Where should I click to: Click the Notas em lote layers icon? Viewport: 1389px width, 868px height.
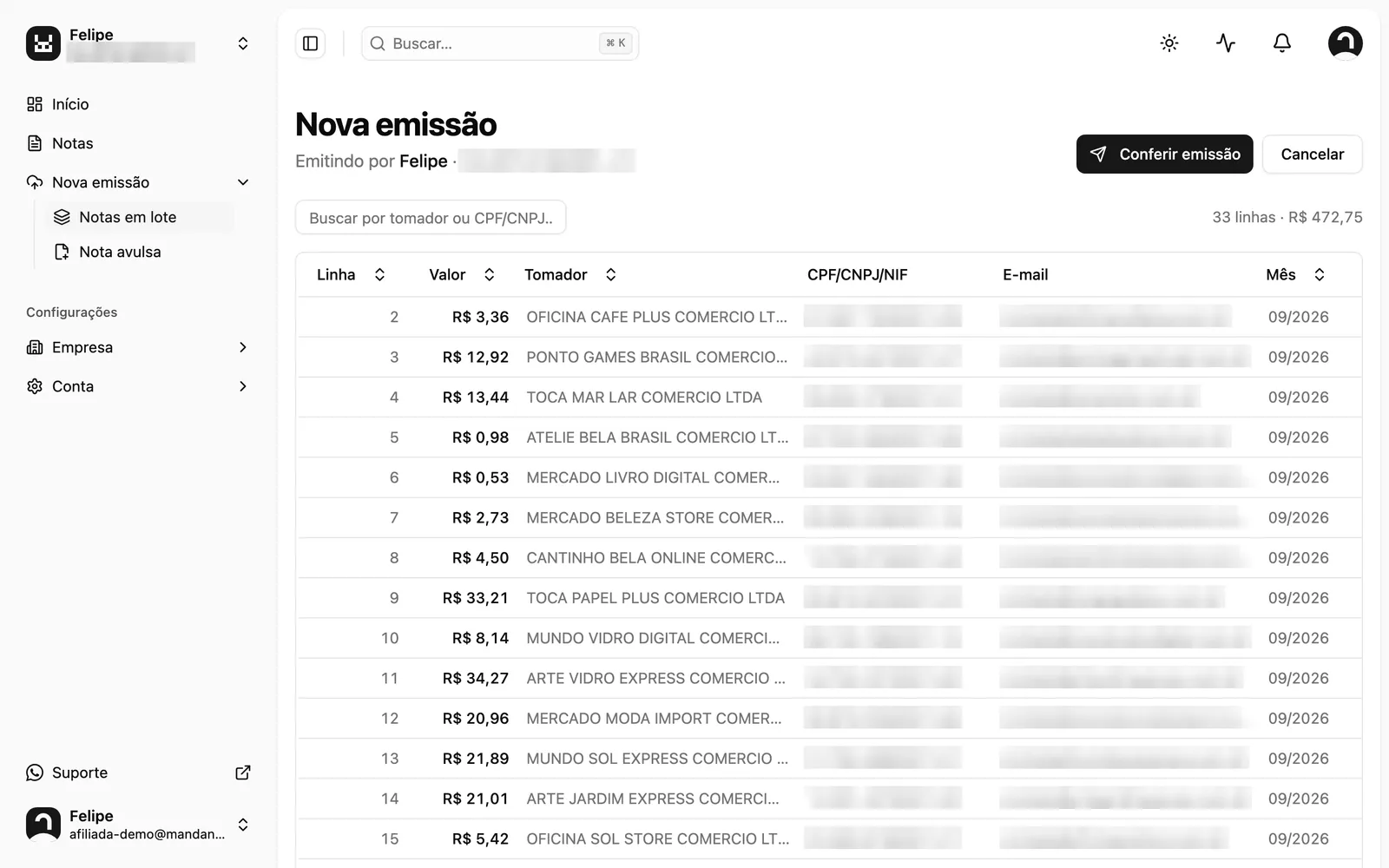[62, 217]
